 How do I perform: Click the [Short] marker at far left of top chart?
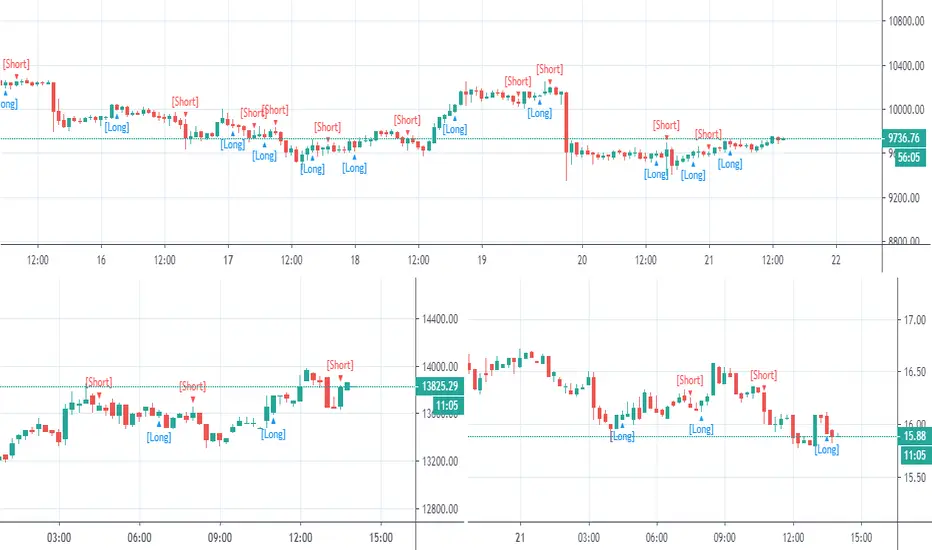click(x=16, y=64)
